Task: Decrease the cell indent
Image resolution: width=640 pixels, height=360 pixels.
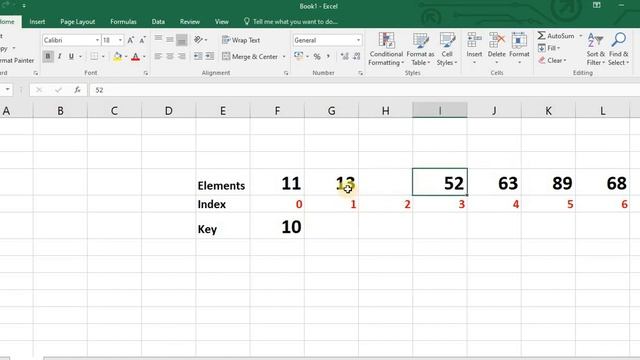Action: click(x=198, y=56)
